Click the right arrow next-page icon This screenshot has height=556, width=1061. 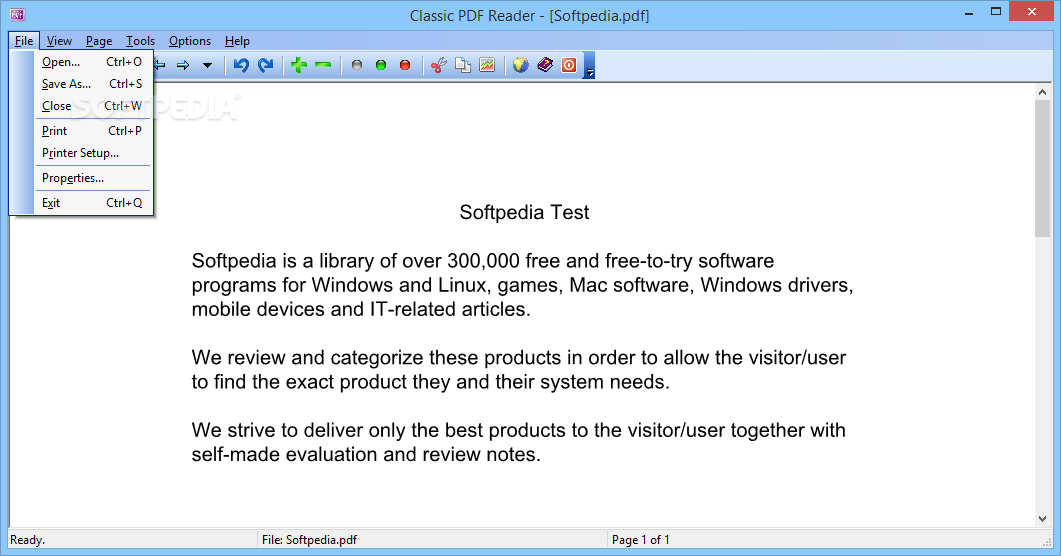[x=183, y=66]
